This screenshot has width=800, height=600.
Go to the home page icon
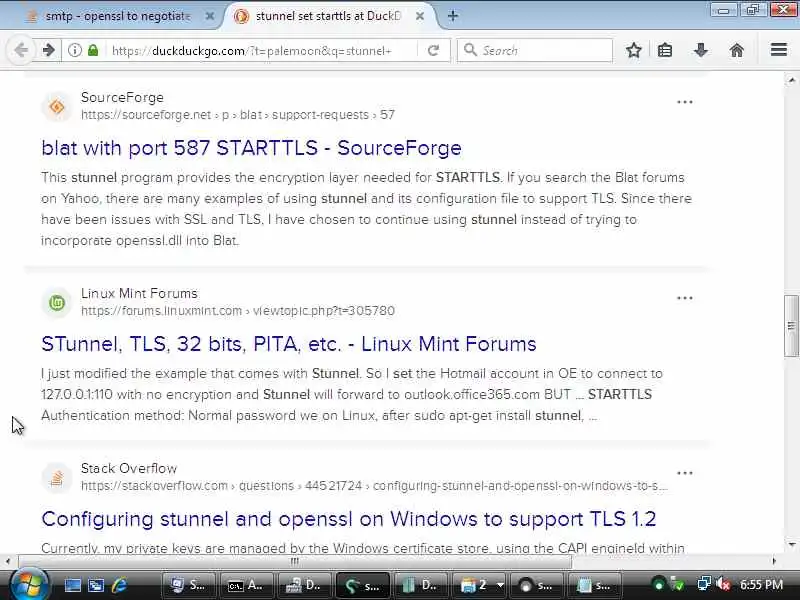(737, 50)
